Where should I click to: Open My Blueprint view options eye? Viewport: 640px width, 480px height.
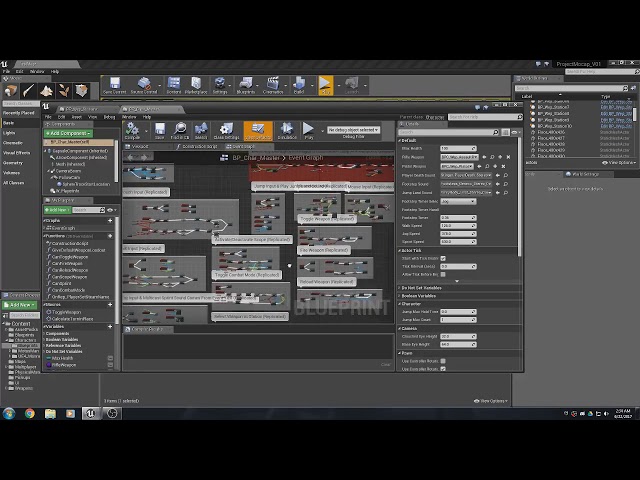(x=111, y=210)
